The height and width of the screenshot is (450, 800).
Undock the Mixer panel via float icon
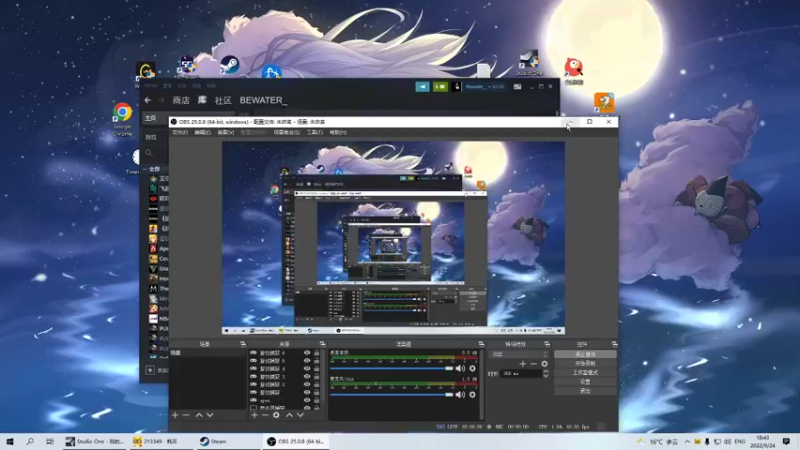point(481,344)
